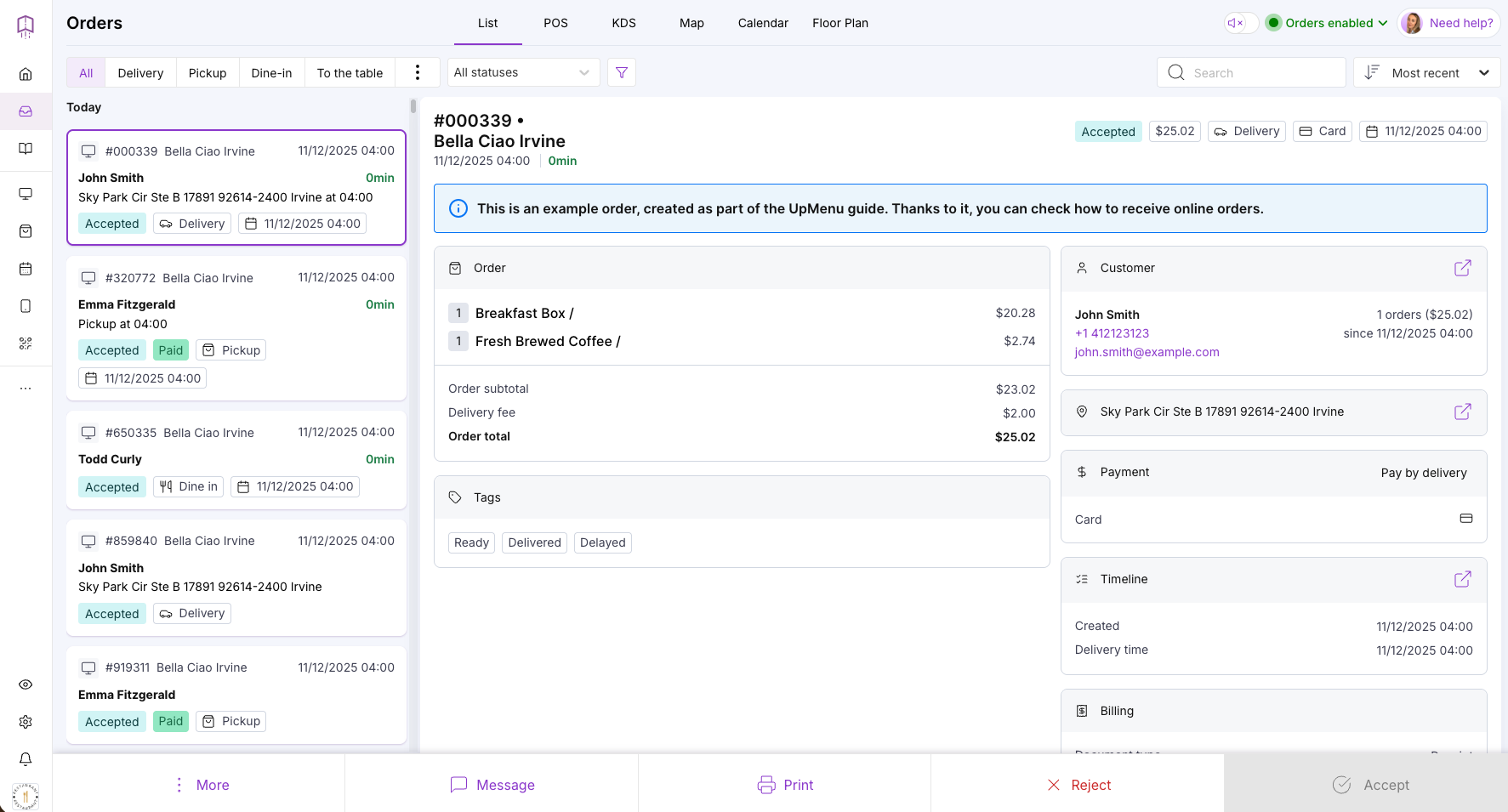Open settings gear in the sidebar
Image resolution: width=1508 pixels, height=812 pixels.
26,722
